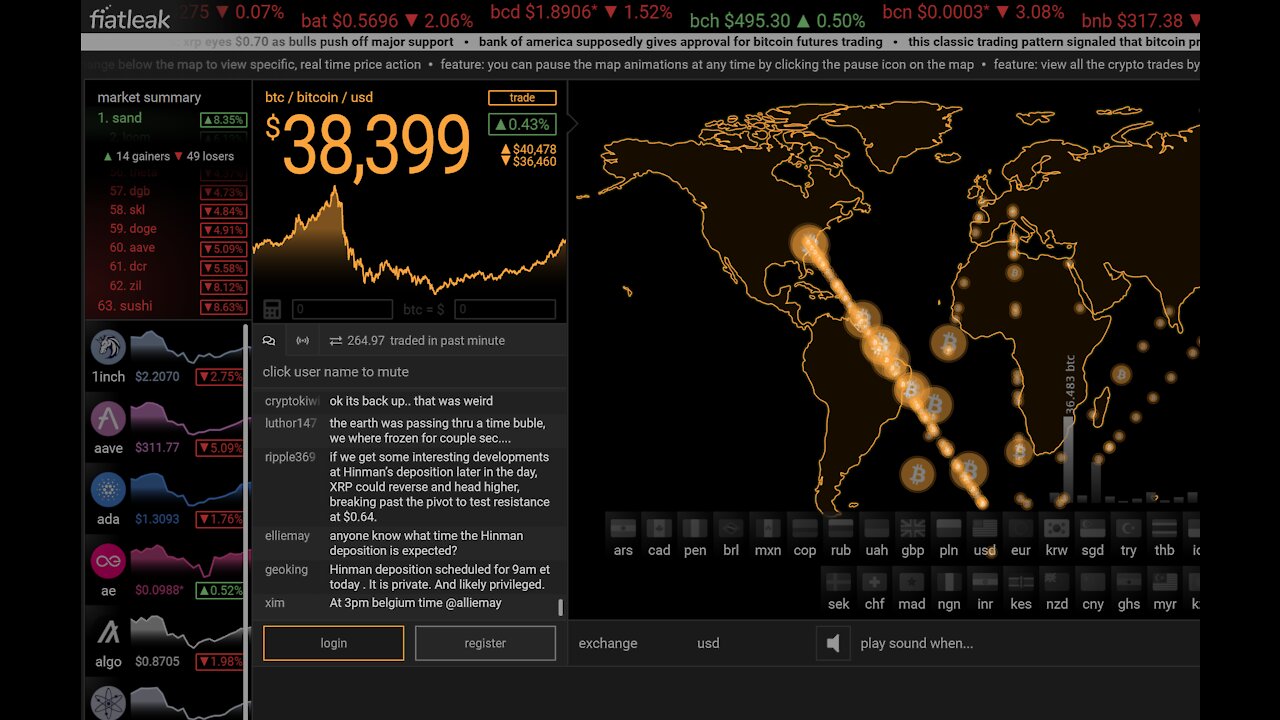The height and width of the screenshot is (720, 1280).
Task: Choose the gbp currency flag
Action: (912, 528)
